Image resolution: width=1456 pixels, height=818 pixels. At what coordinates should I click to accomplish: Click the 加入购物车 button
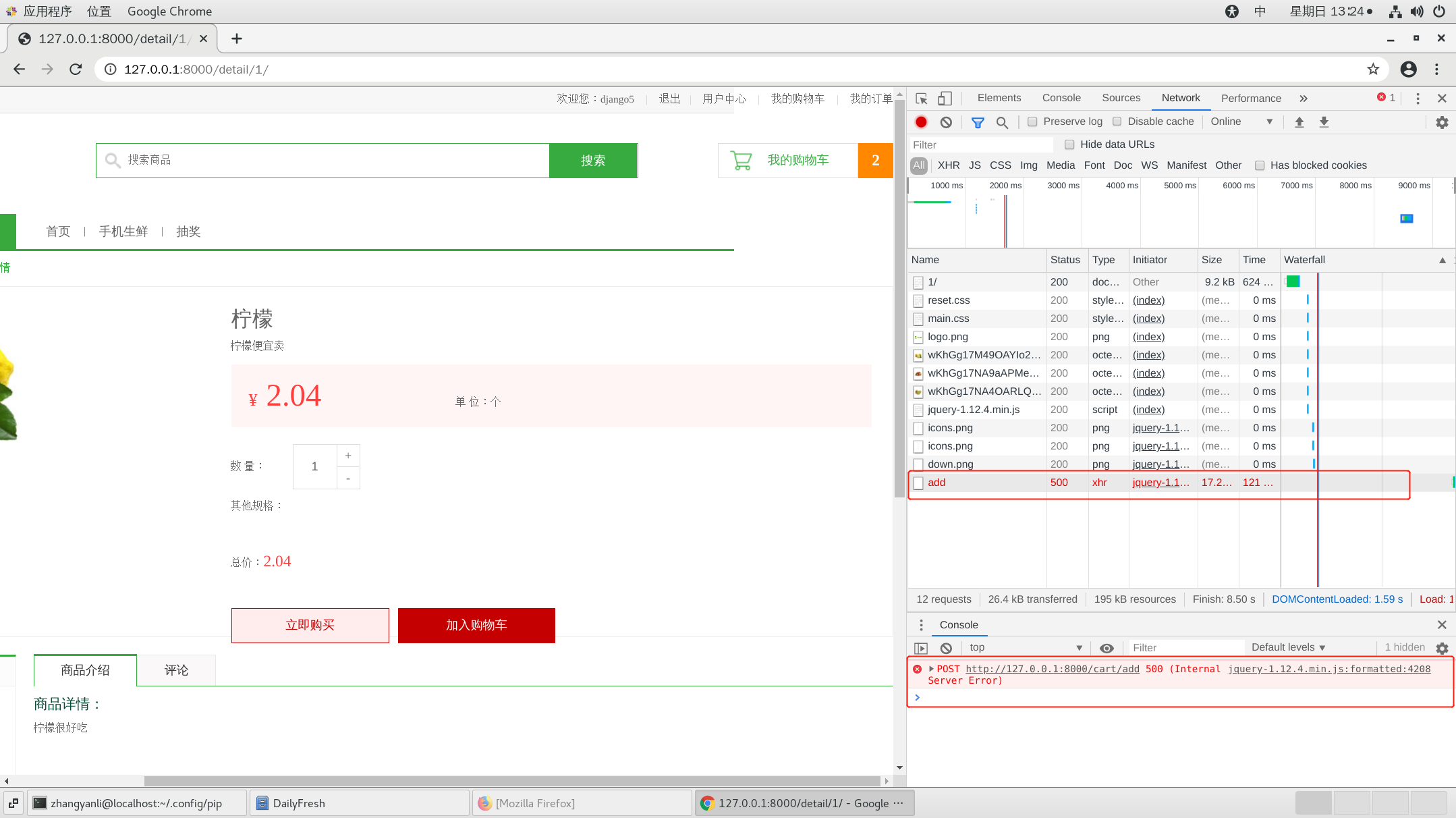[476, 625]
